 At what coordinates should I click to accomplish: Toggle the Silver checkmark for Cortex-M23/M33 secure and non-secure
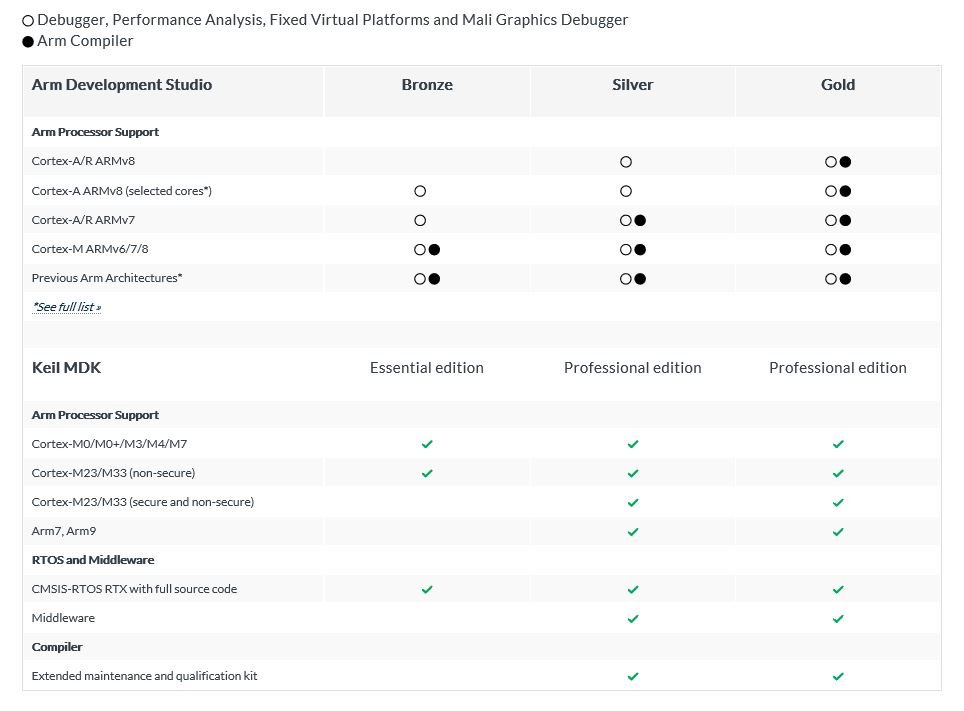(632, 501)
